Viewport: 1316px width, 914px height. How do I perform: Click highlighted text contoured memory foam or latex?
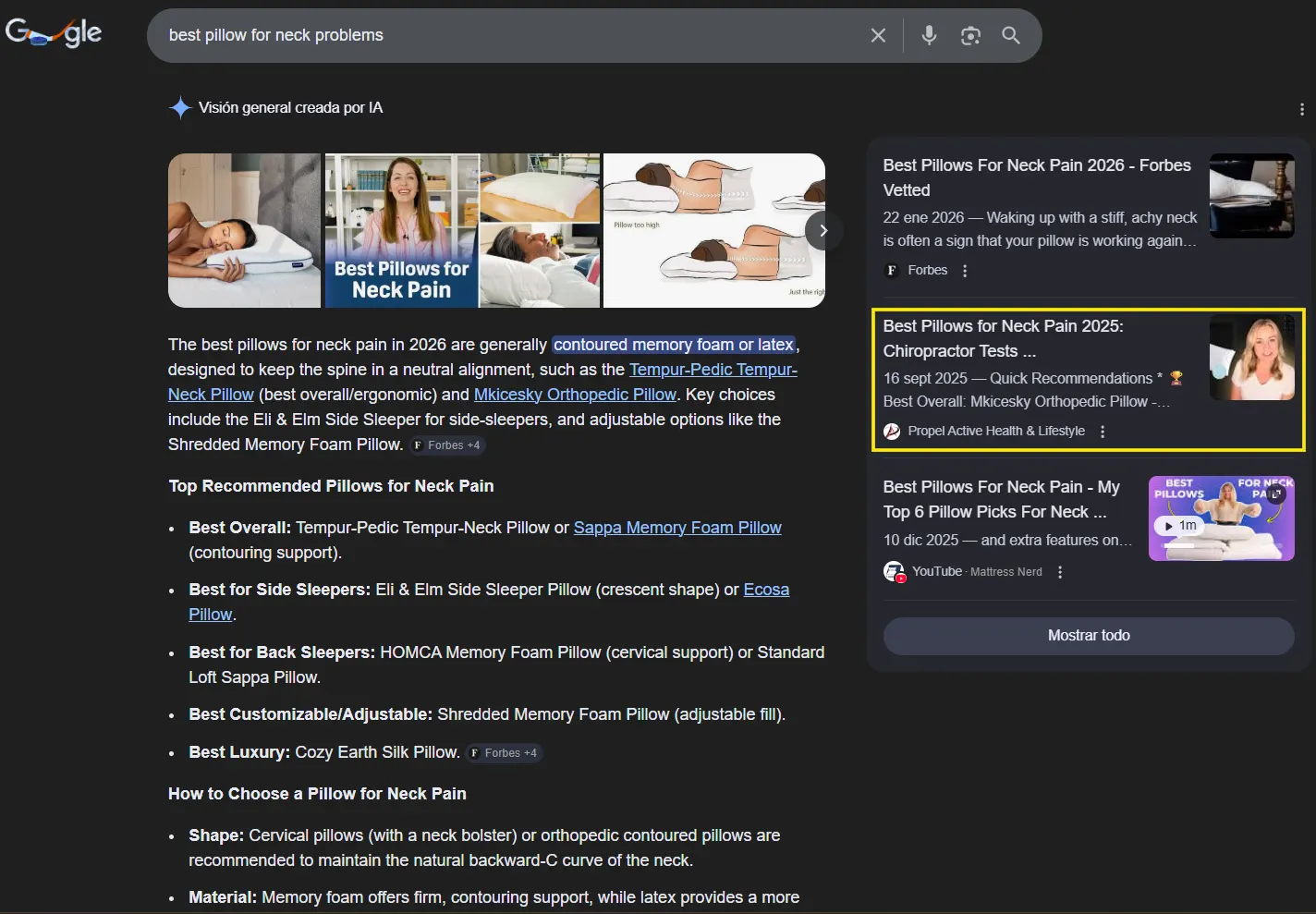pyautogui.click(x=674, y=345)
